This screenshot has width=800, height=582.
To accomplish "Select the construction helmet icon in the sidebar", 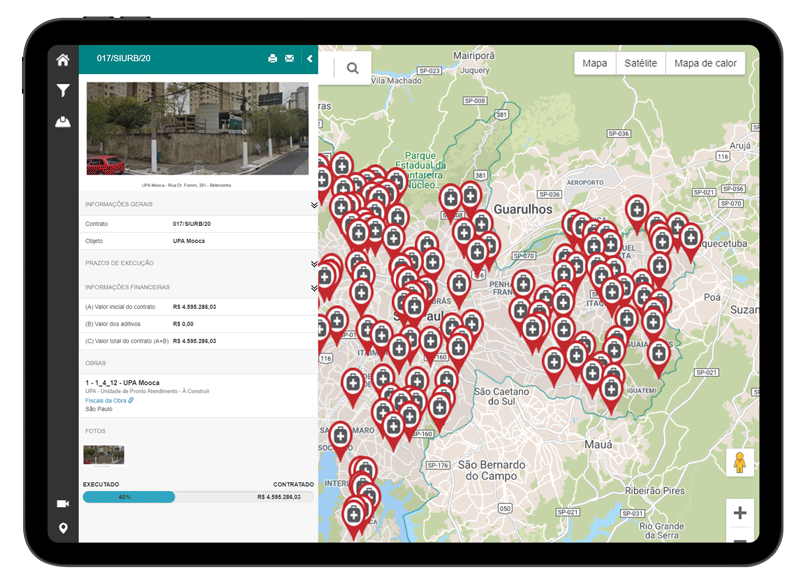I will (62, 122).
